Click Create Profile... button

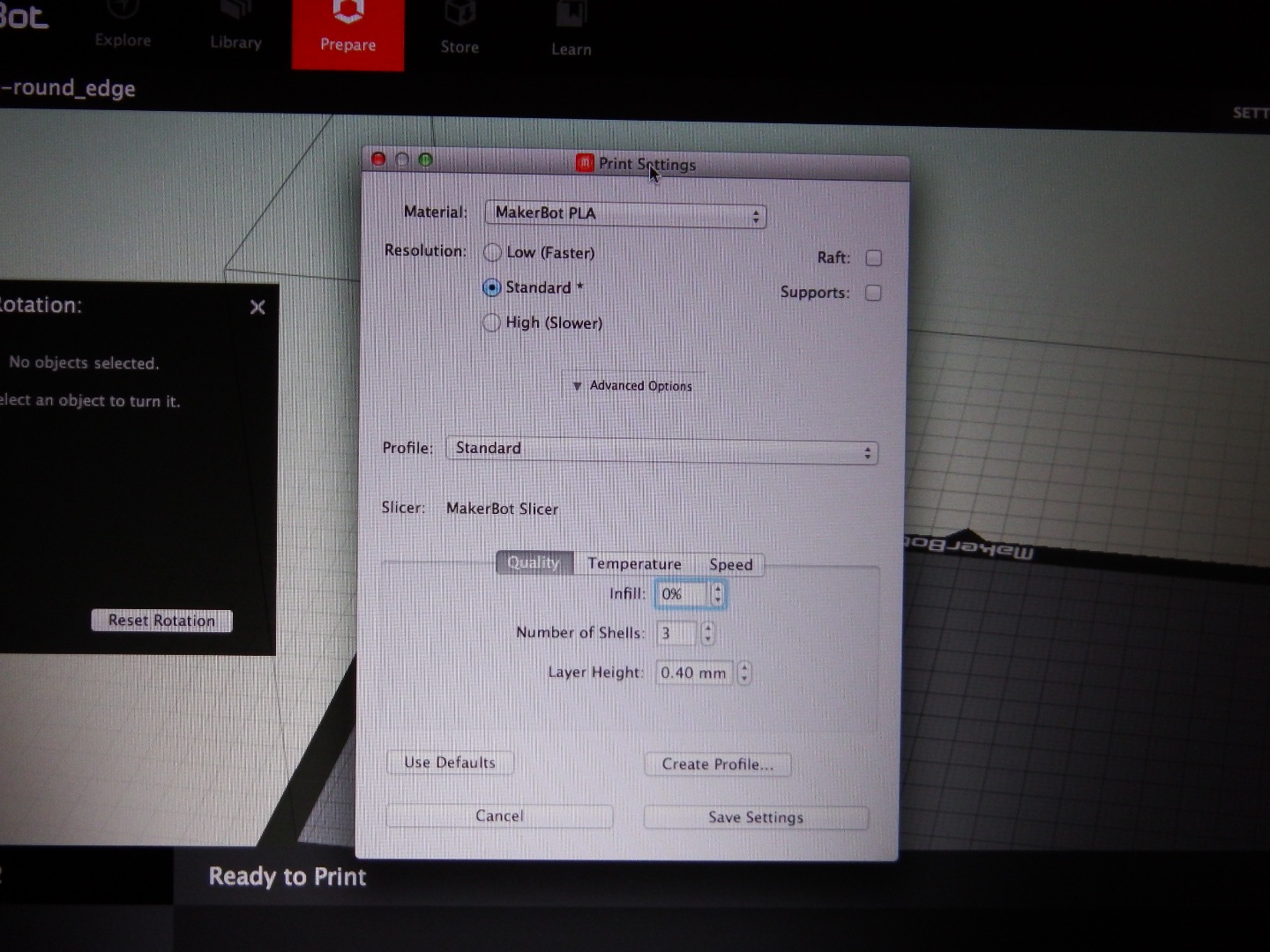click(717, 764)
